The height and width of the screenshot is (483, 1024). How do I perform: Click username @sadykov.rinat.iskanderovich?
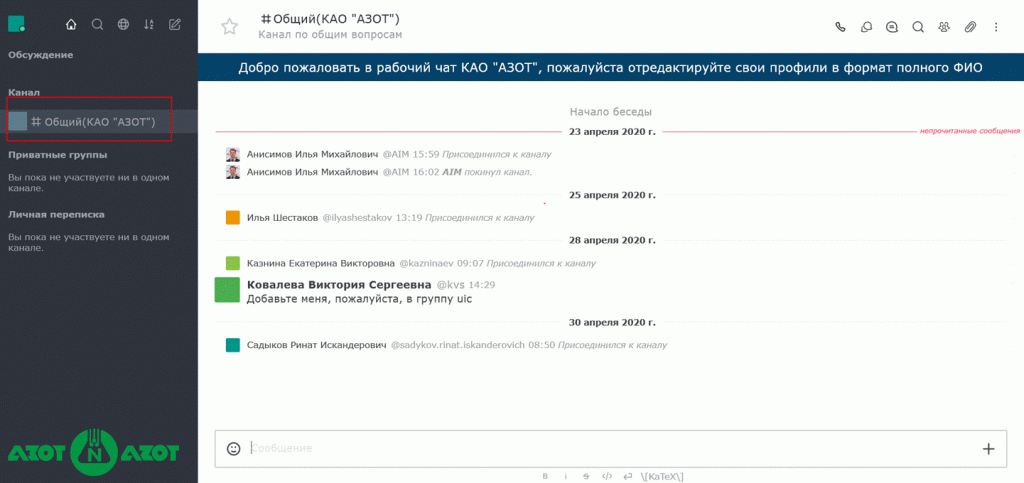458,345
